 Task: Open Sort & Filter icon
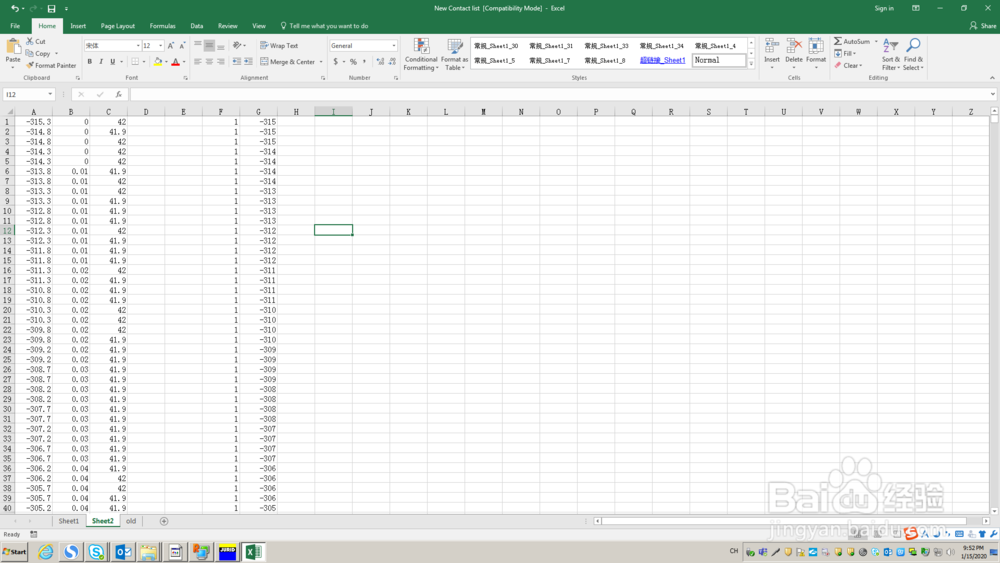click(x=890, y=46)
